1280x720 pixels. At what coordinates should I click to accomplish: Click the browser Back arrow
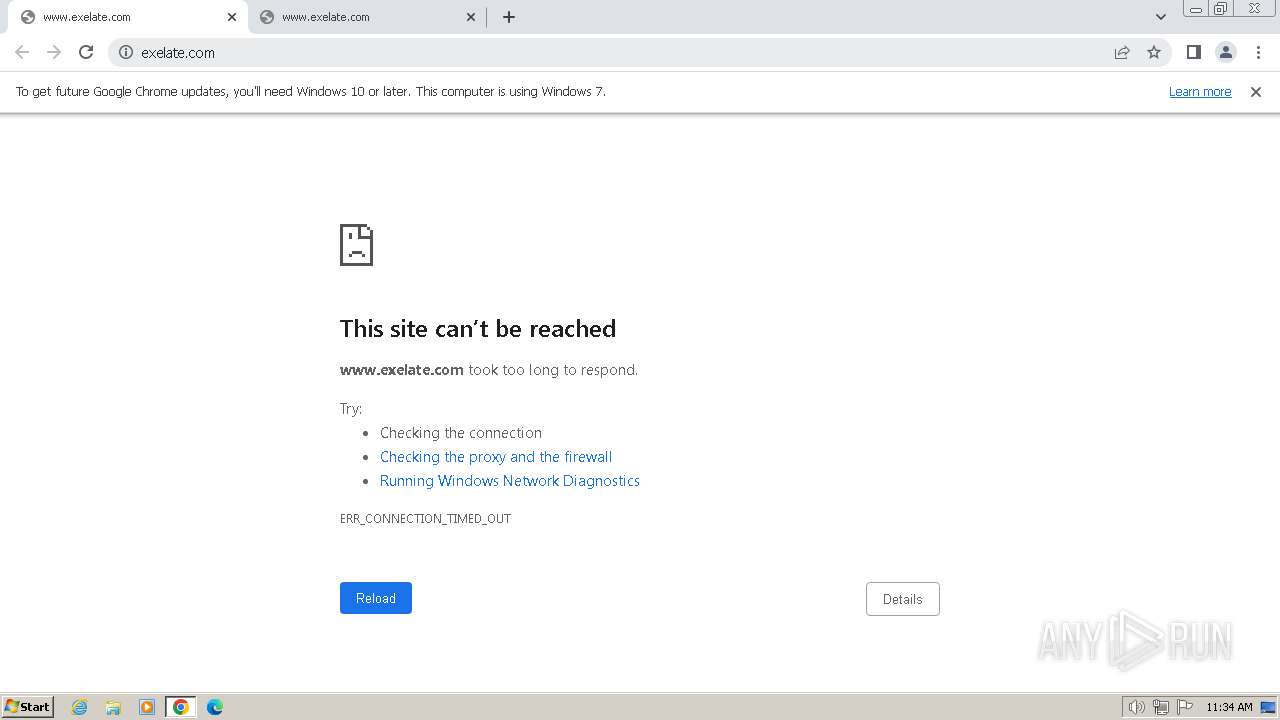click(22, 52)
